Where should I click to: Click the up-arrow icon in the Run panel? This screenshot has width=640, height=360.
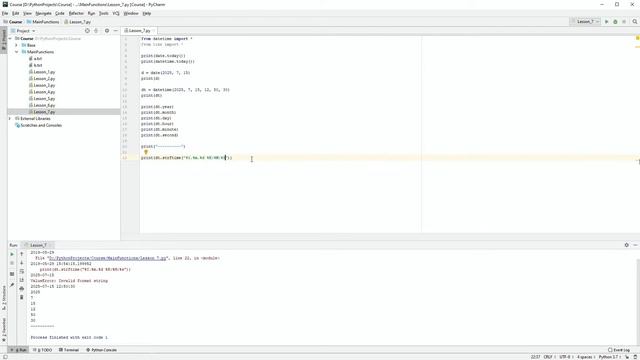(x=22, y=254)
